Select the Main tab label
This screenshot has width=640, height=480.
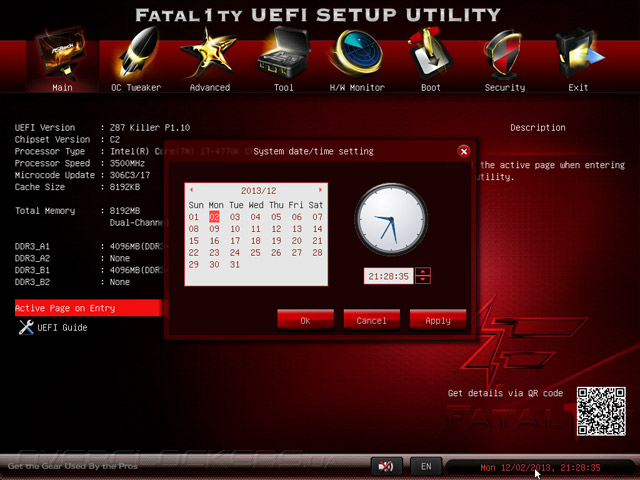click(x=62, y=87)
